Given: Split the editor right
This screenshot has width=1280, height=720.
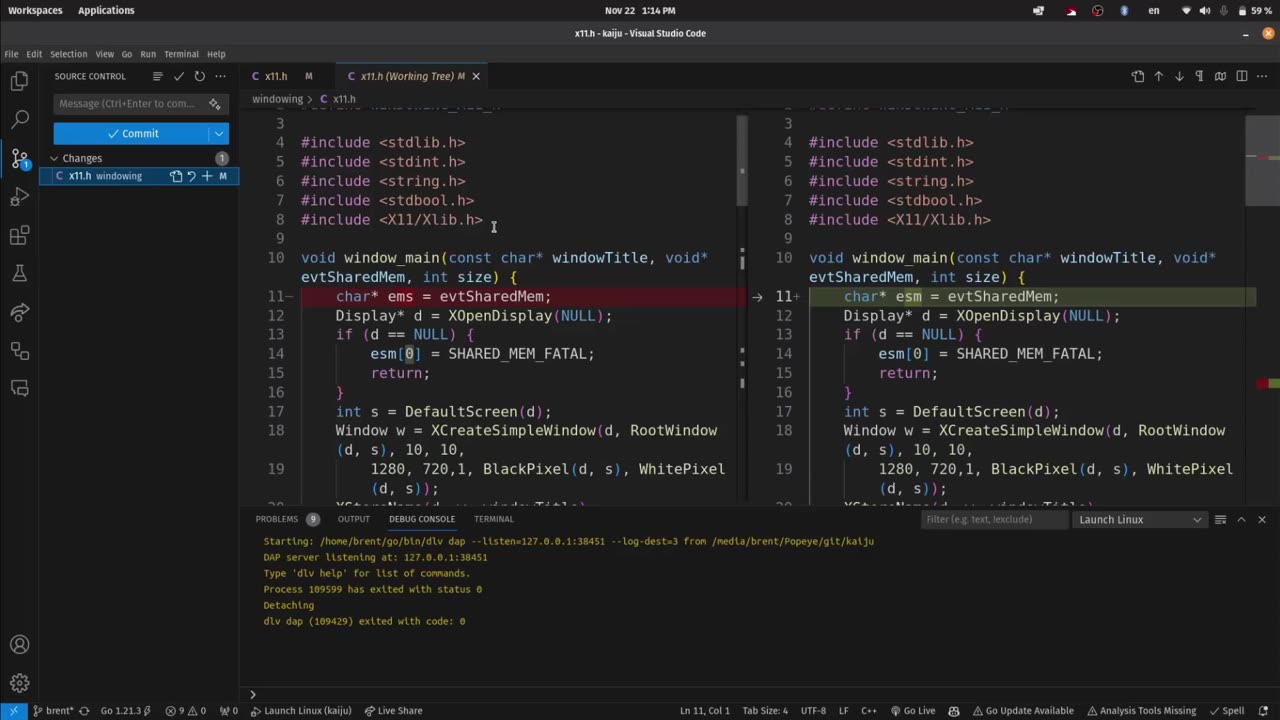Looking at the screenshot, I should pos(1242,76).
